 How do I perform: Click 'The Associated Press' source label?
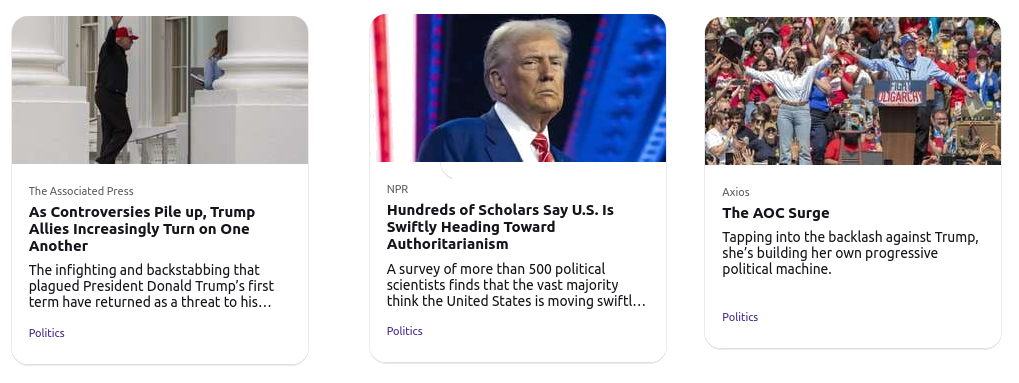[81, 191]
